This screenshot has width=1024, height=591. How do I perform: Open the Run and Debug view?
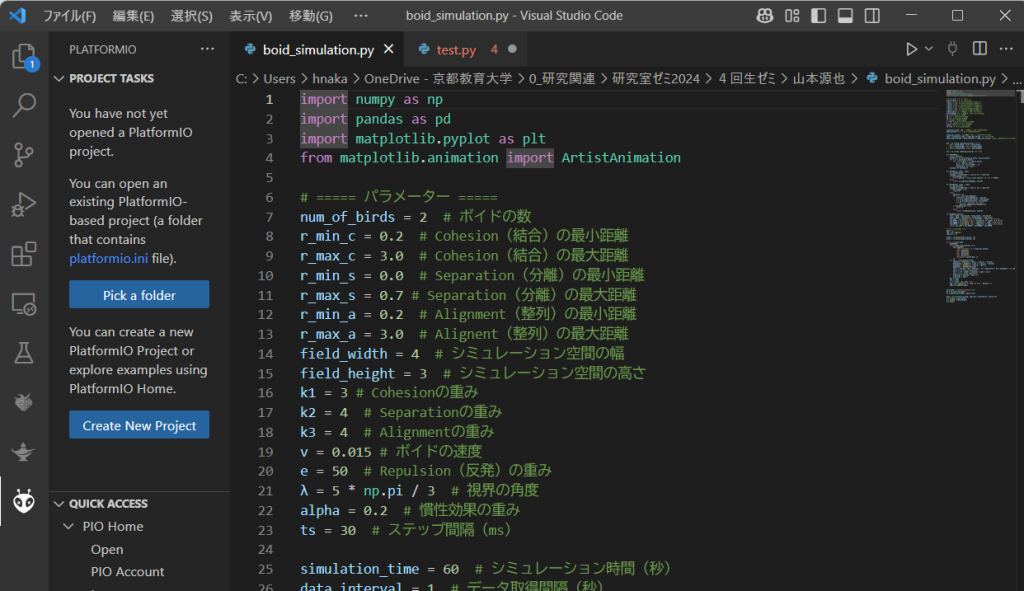pos(23,204)
